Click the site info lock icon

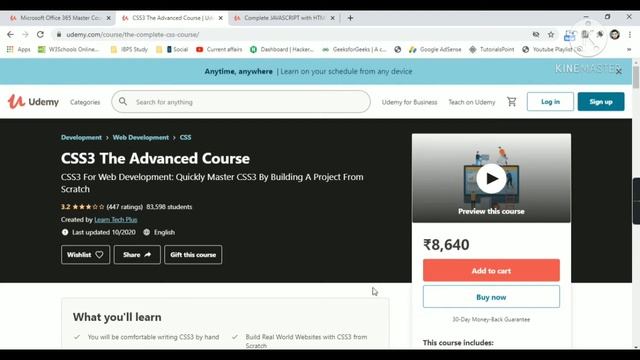[x=59, y=35]
